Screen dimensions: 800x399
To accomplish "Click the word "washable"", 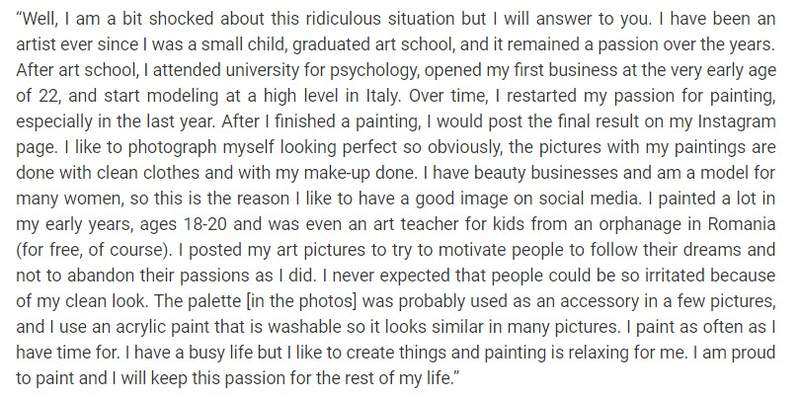I will [x=302, y=327].
